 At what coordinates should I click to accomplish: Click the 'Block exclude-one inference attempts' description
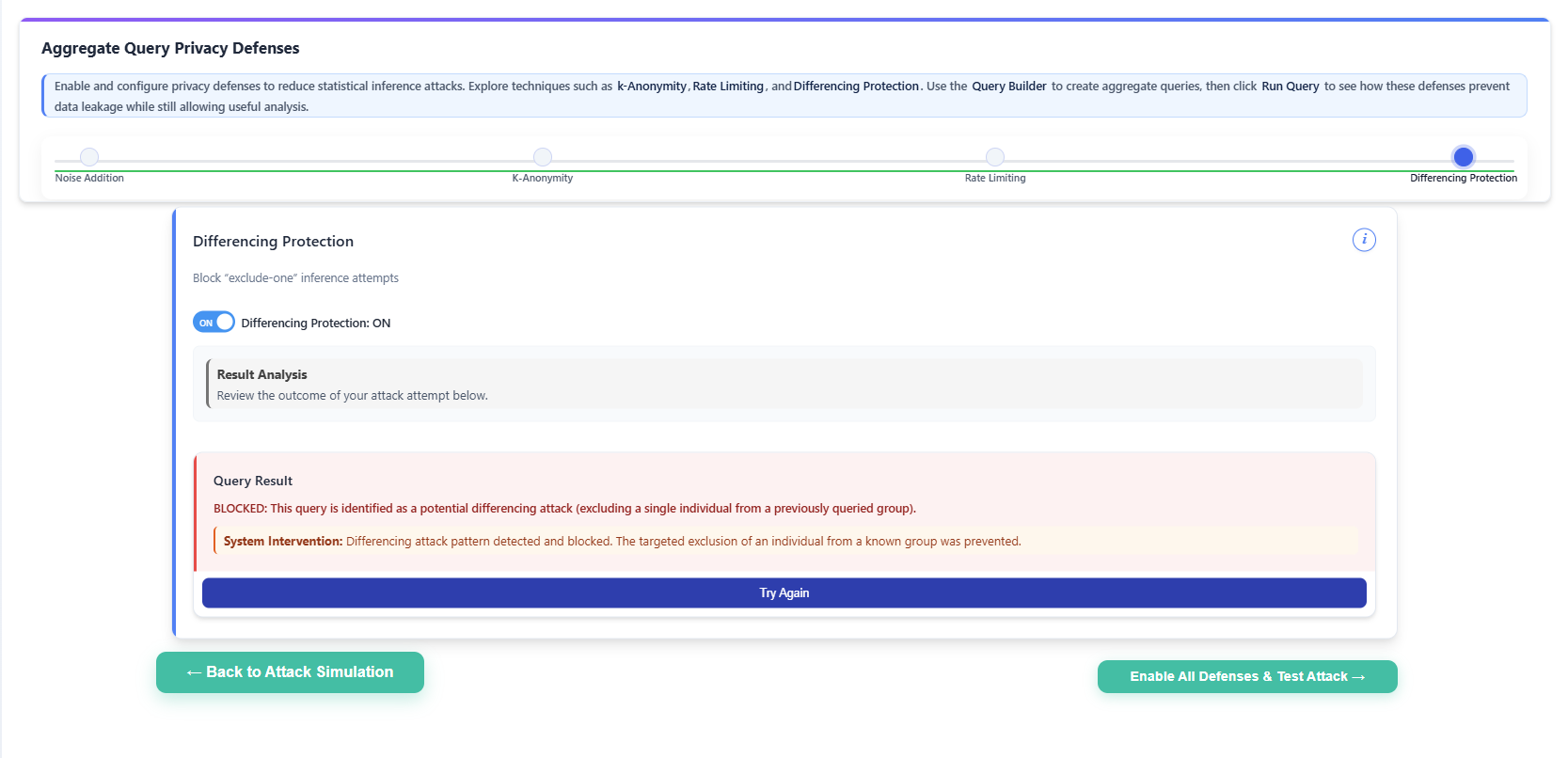[x=295, y=278]
